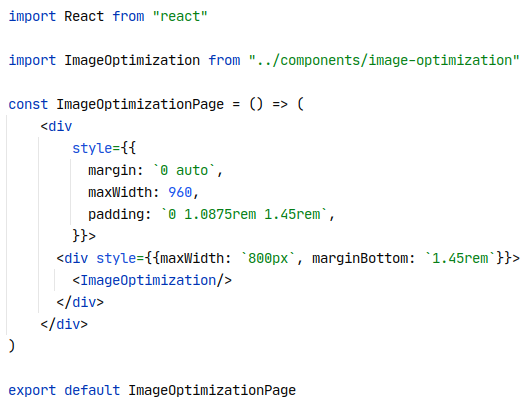Click the outer closing </div> tag
The height and width of the screenshot is (408, 528).
(64, 325)
